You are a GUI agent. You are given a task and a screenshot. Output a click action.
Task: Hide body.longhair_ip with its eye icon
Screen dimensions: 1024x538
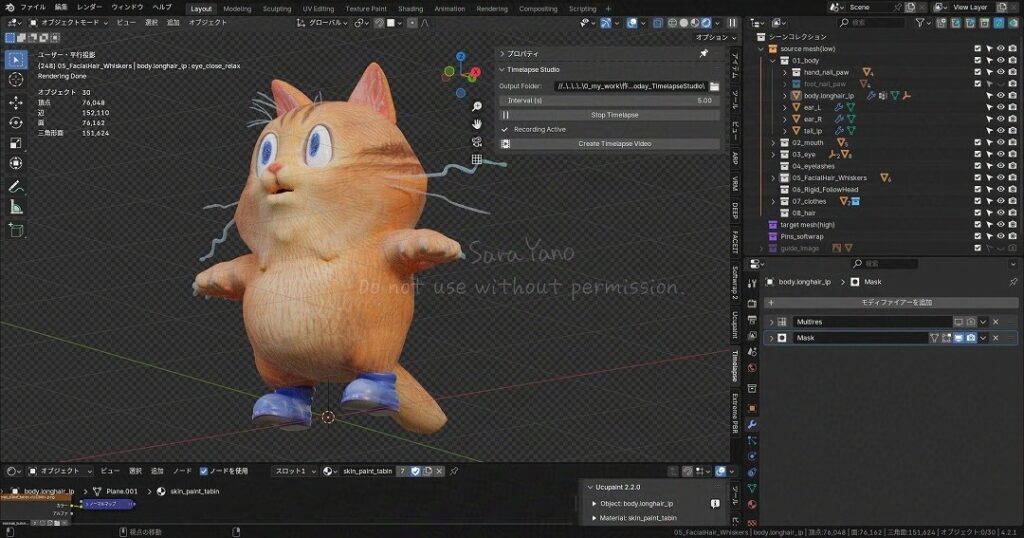(1000, 96)
